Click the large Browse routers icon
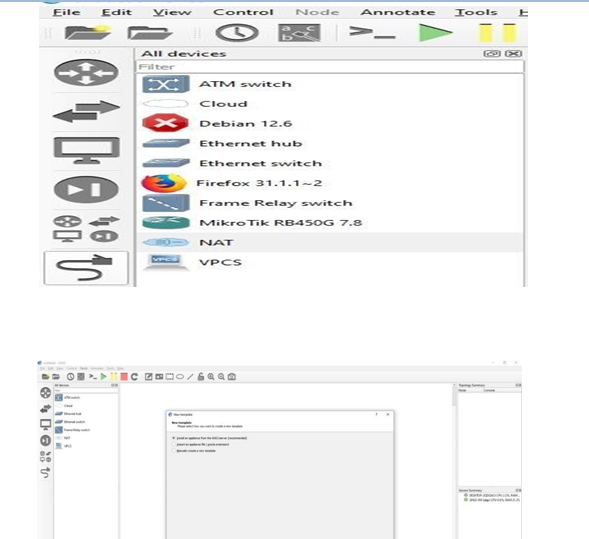The height and width of the screenshot is (539, 589). pos(86,72)
